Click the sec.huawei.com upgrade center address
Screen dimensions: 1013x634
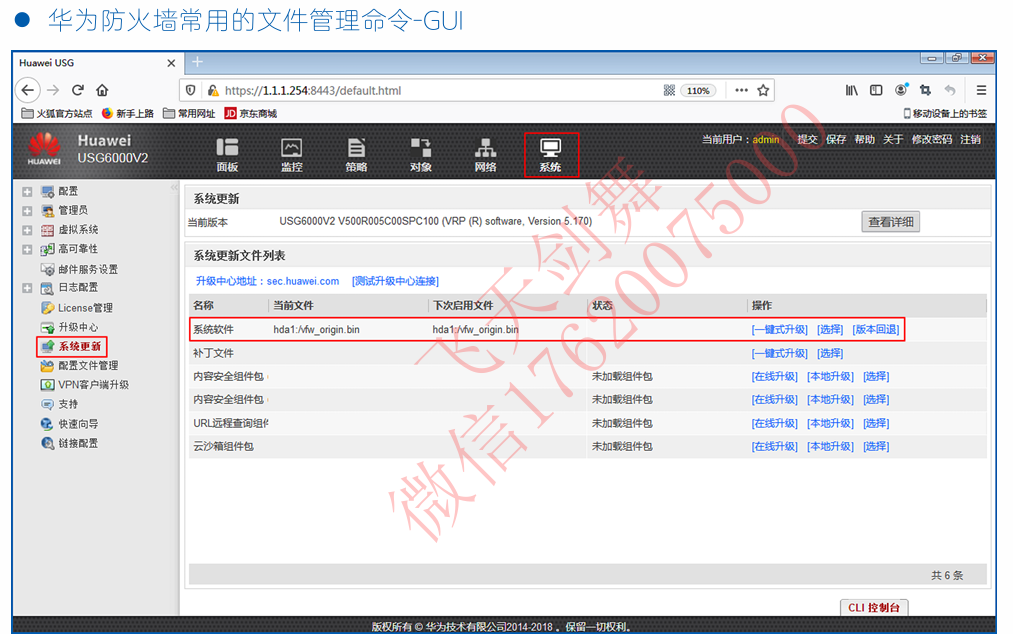303,281
